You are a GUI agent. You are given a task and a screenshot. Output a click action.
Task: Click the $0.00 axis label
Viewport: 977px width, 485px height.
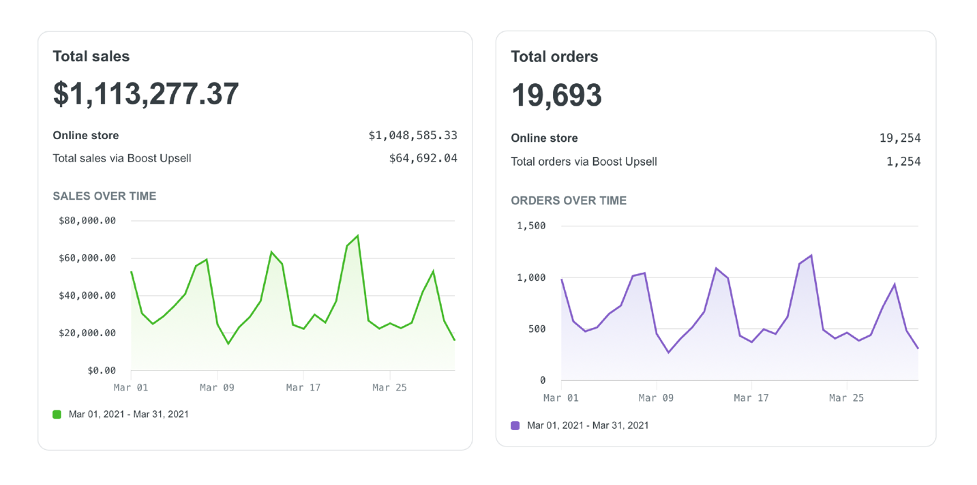click(100, 370)
